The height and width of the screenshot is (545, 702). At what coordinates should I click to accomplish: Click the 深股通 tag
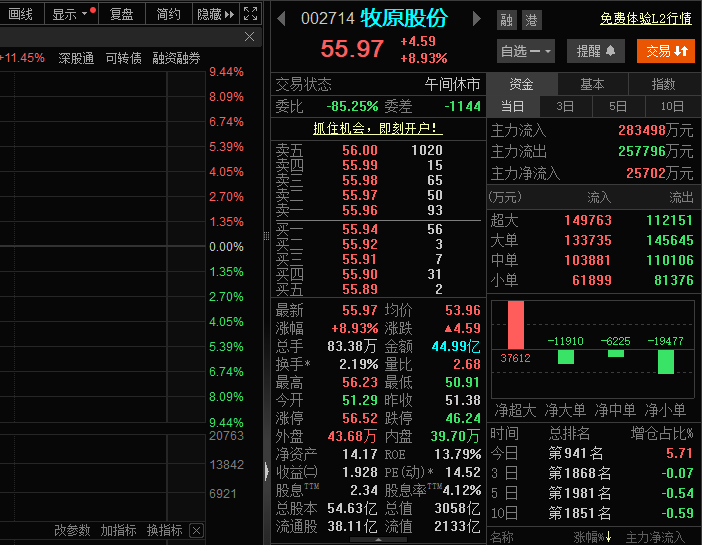[x=76, y=58]
